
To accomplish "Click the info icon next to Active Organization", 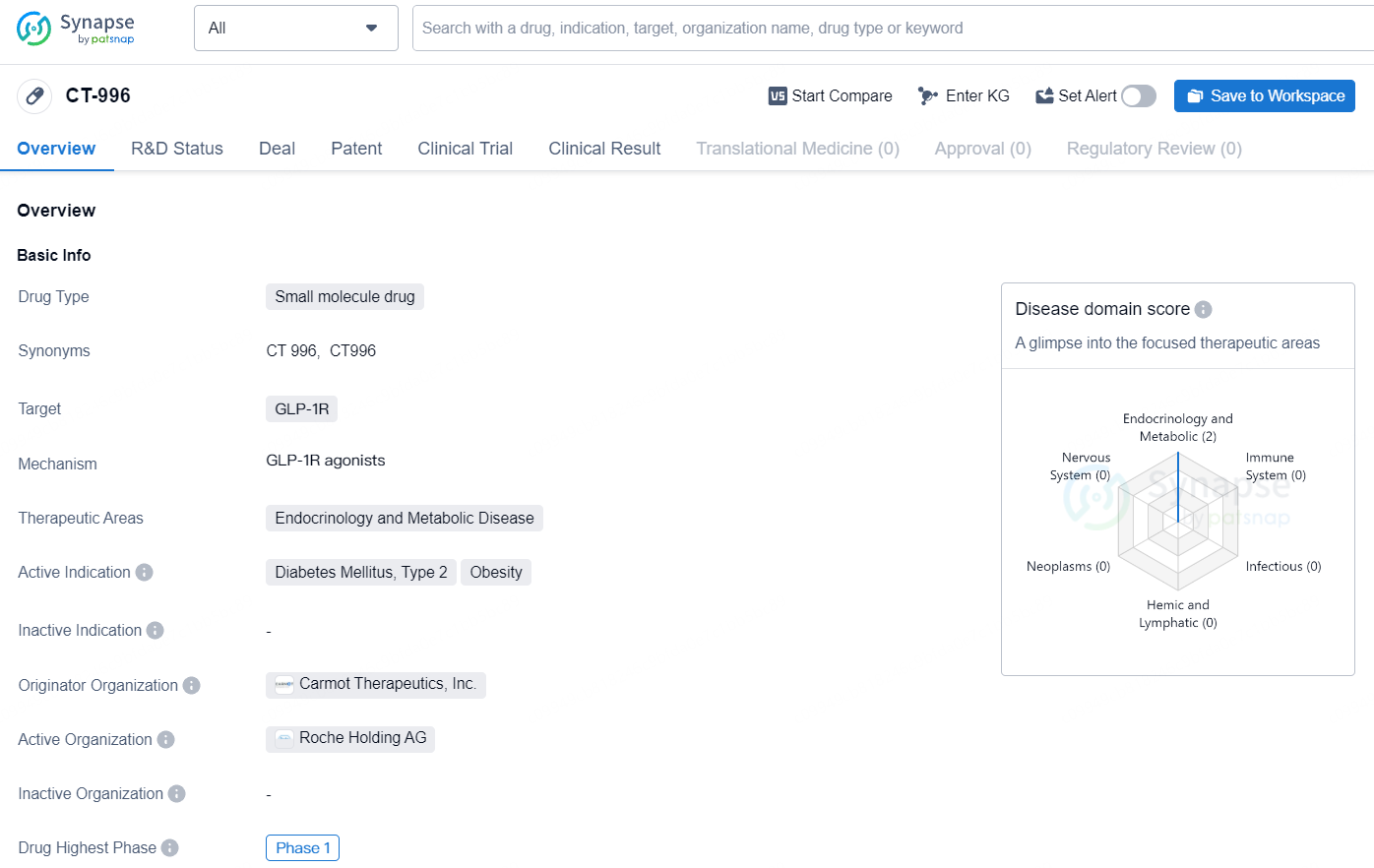I will [x=166, y=739].
